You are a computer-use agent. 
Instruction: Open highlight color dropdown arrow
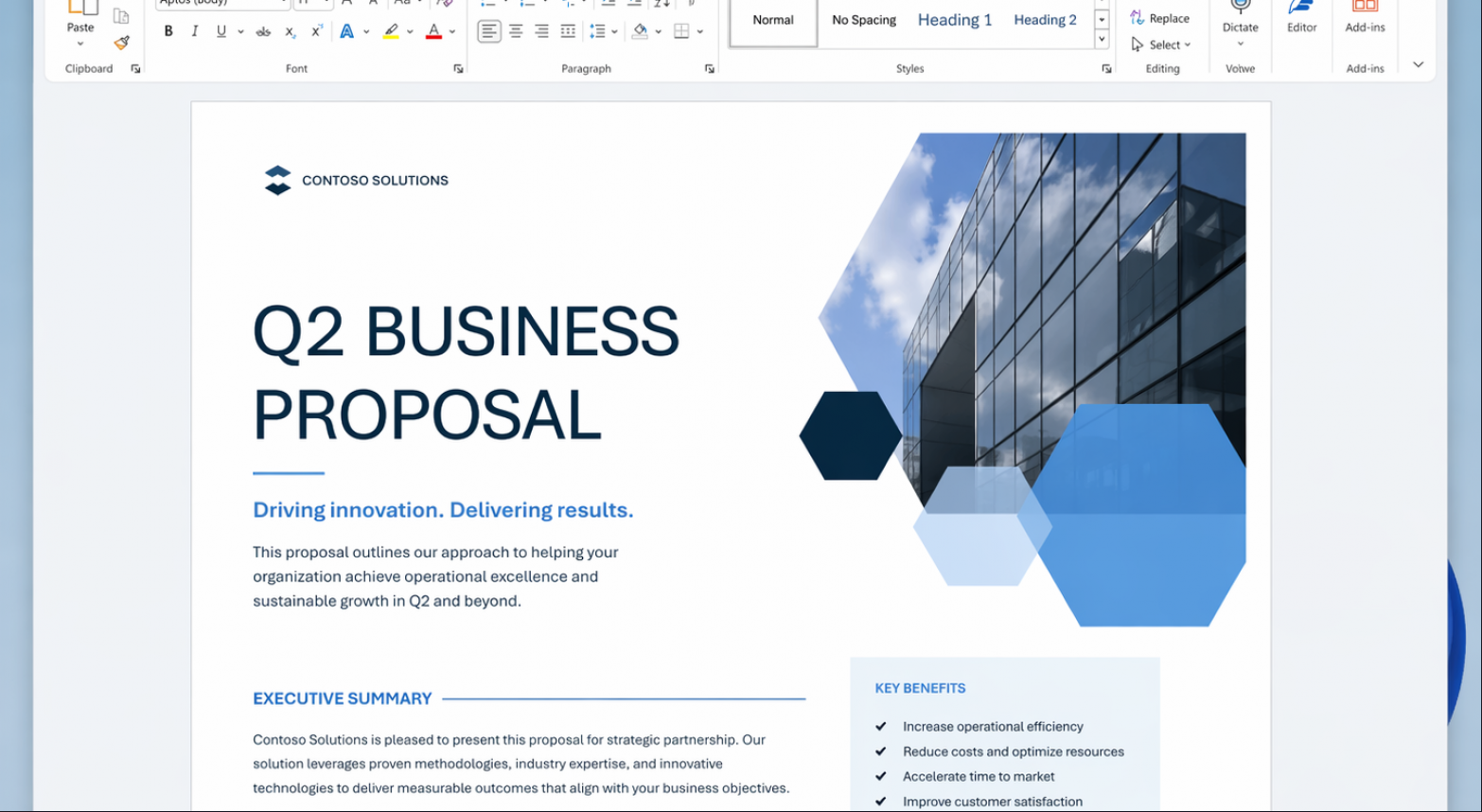410,31
